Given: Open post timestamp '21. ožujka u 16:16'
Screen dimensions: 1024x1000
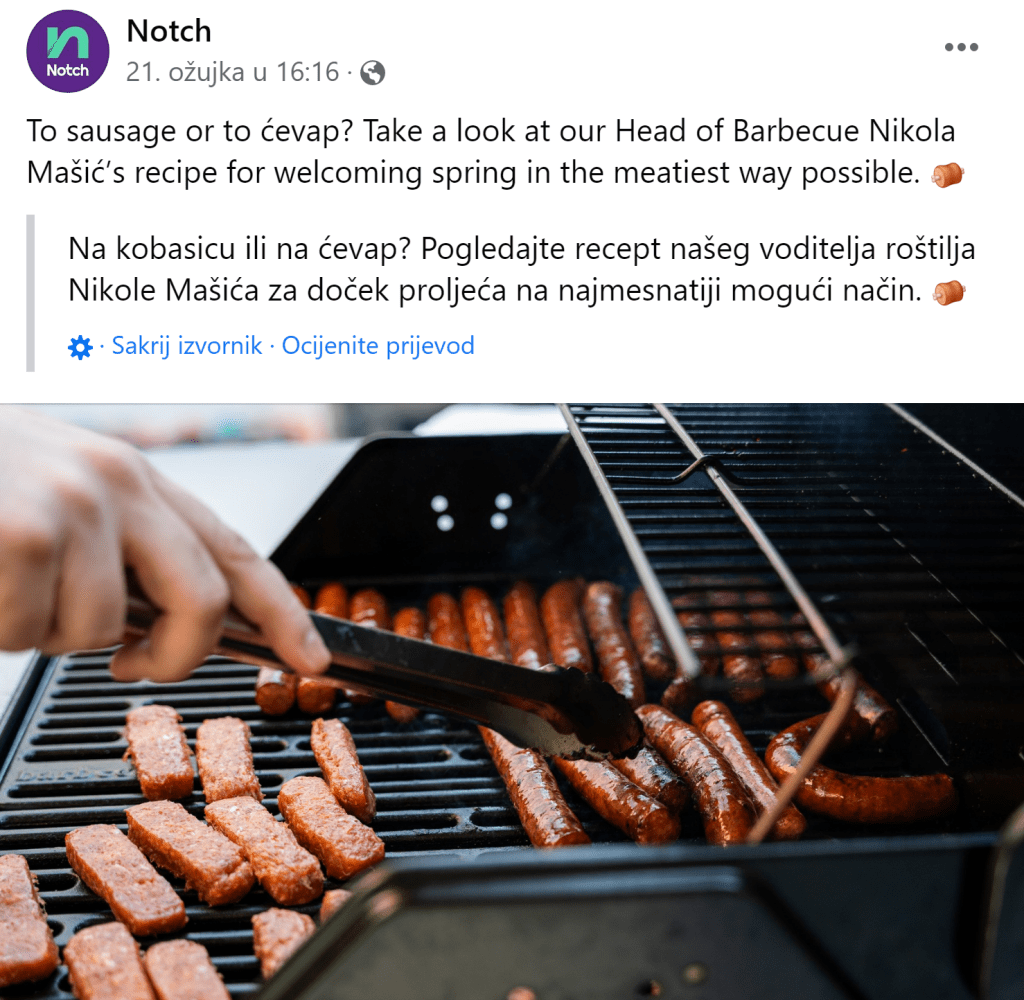Looking at the screenshot, I should pyautogui.click(x=232, y=72).
